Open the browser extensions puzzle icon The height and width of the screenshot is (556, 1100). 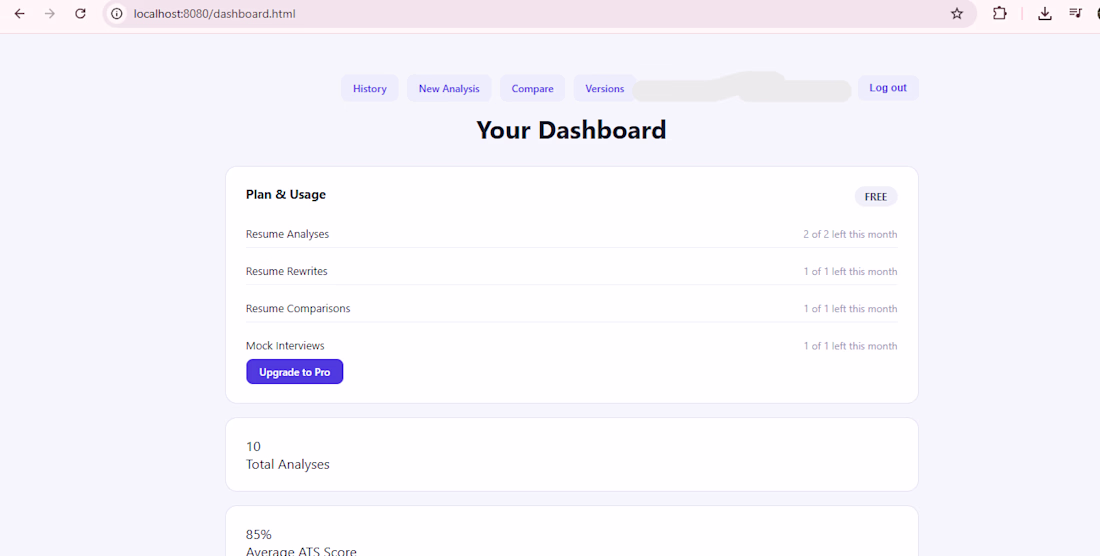tap(1000, 13)
